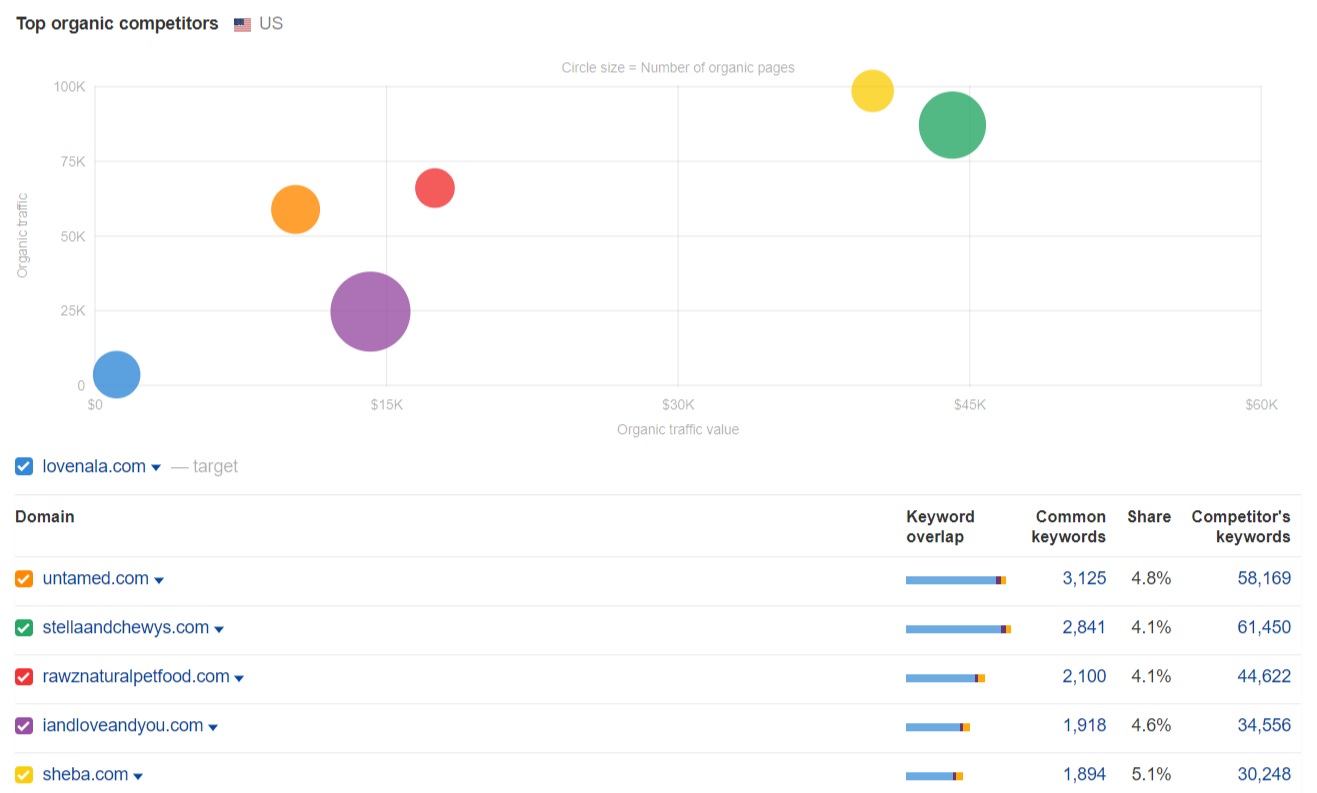Sort by Common keywords column header
The width and height of the screenshot is (1317, 793).
1070,526
